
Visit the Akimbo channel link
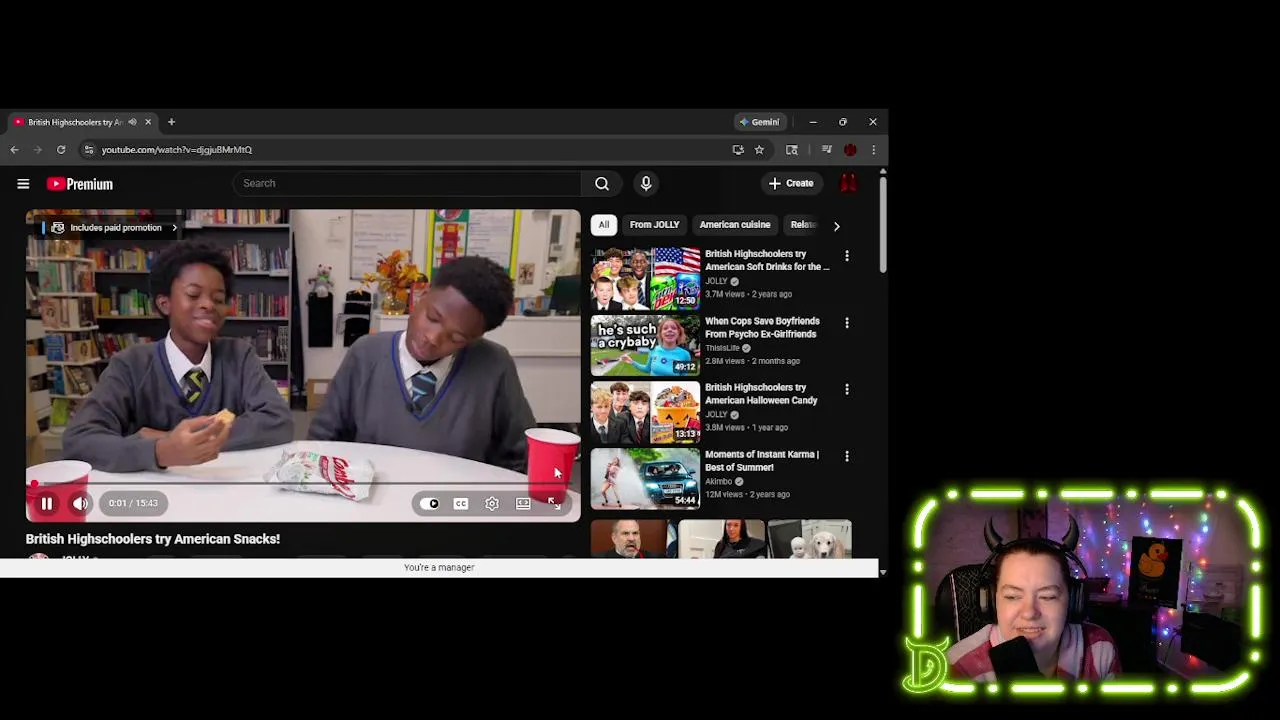coord(719,481)
